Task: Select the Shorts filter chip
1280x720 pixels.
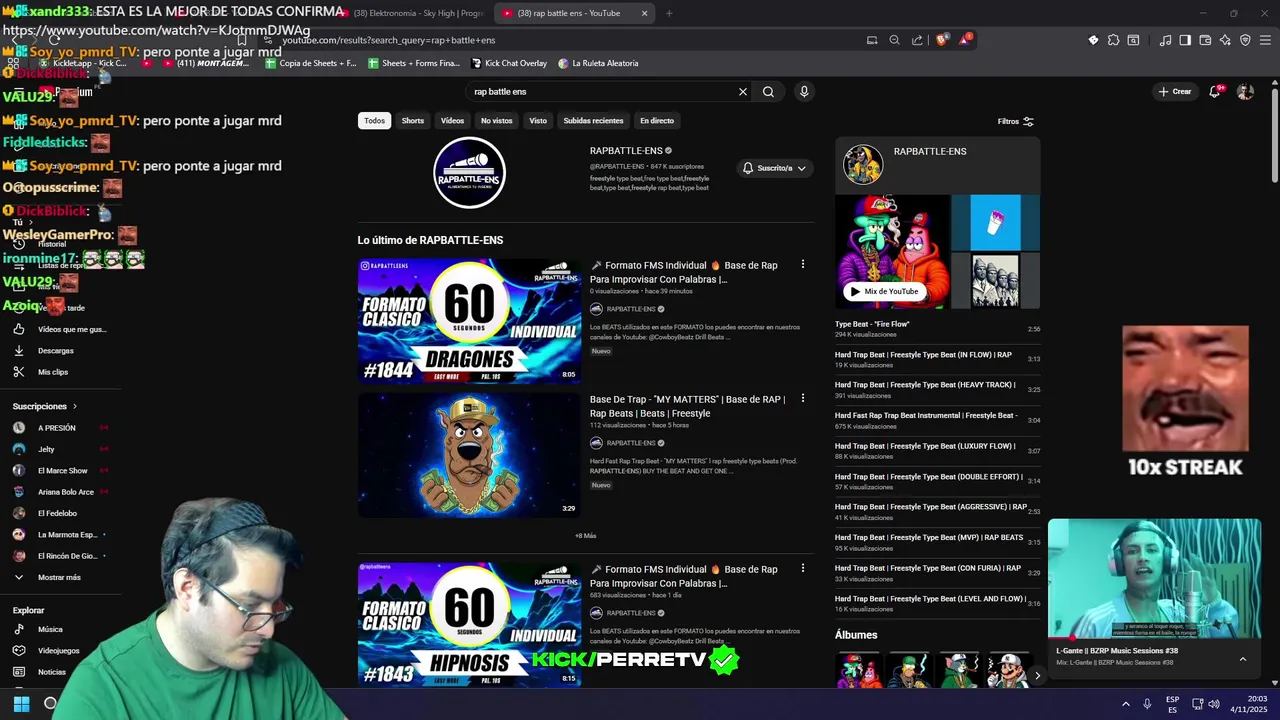Action: [x=413, y=120]
